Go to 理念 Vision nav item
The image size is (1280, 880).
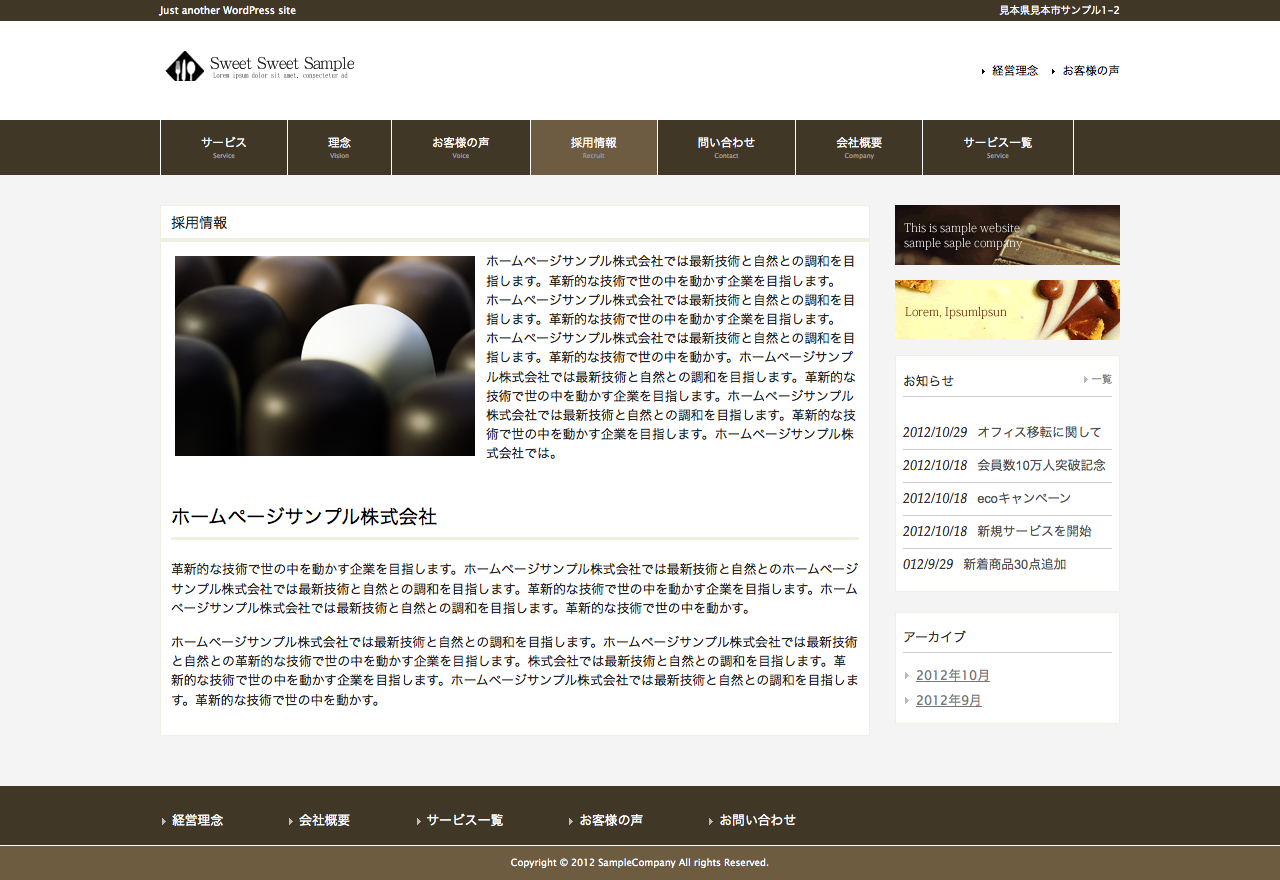339,147
